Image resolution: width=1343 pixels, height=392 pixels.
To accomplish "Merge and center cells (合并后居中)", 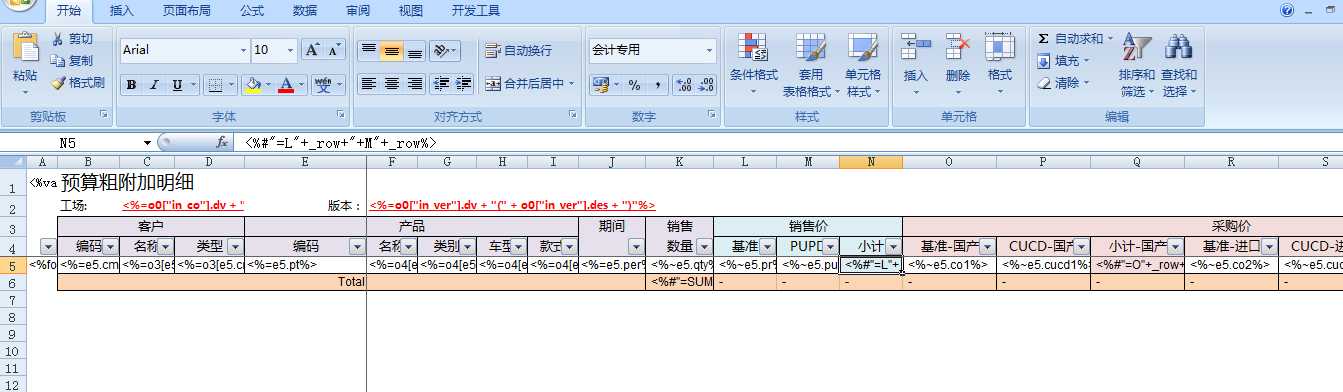I will (x=530, y=84).
